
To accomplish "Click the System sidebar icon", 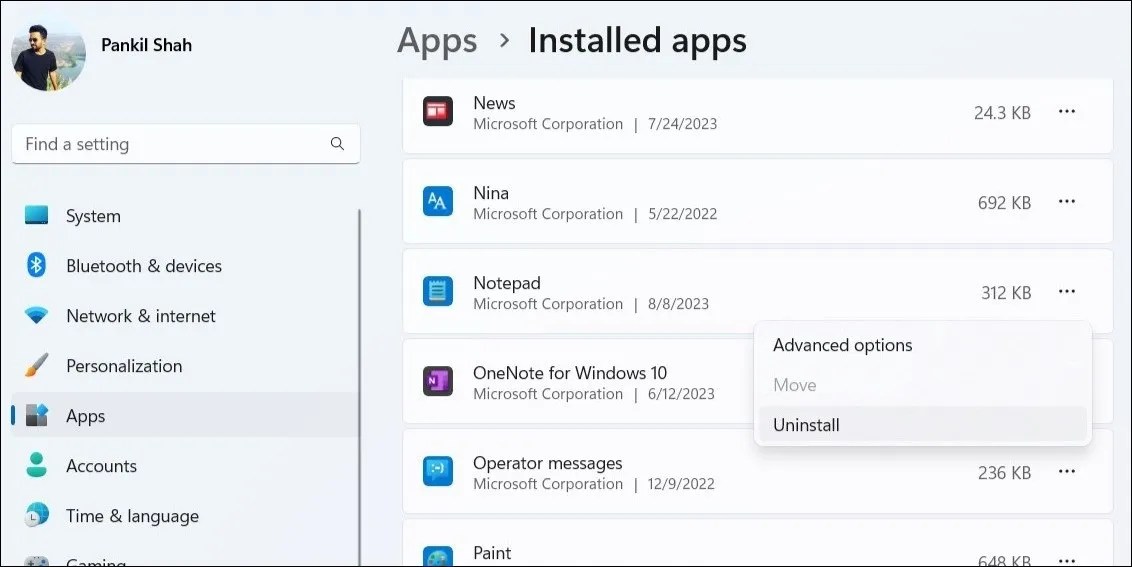I will pyautogui.click(x=36, y=215).
